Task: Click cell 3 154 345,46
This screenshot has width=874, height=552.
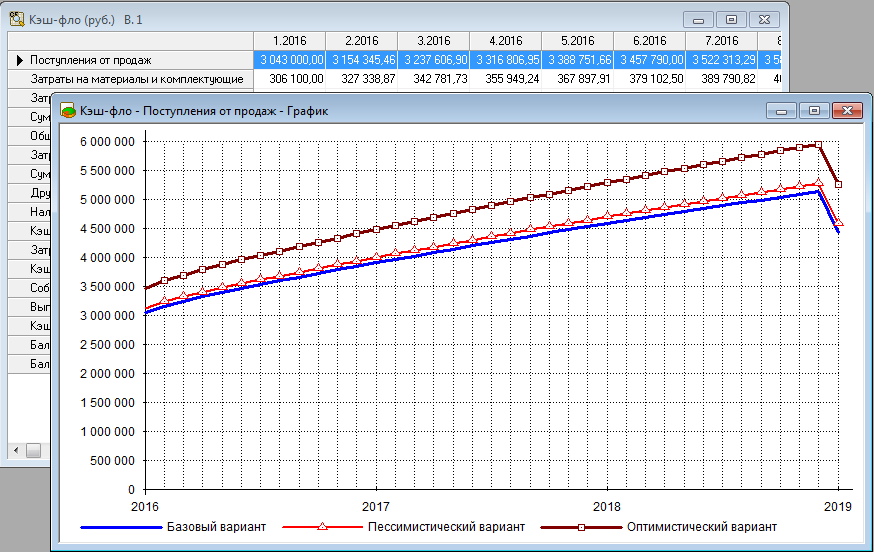Action: [361, 60]
